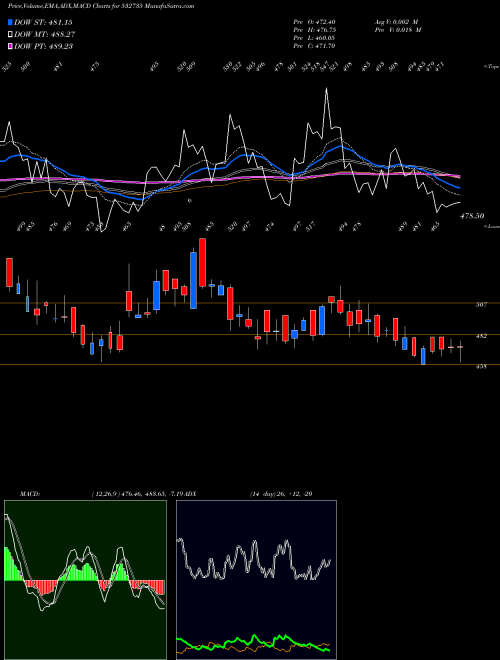Click the first red candlestick on the left

pyautogui.click(x=9, y=273)
